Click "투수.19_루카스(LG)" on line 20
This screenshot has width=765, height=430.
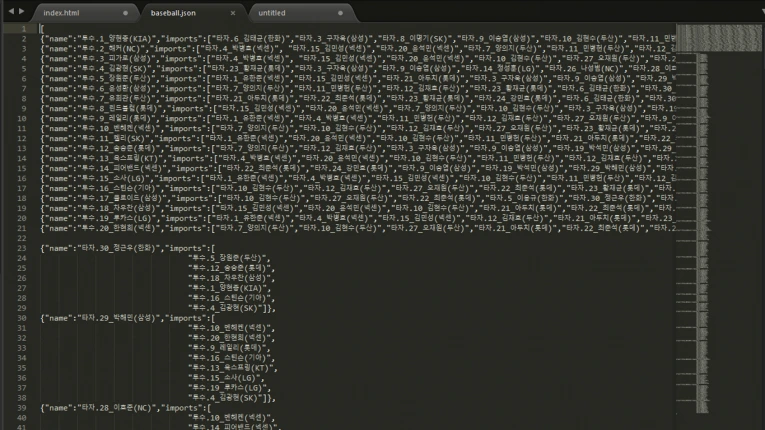119,218
